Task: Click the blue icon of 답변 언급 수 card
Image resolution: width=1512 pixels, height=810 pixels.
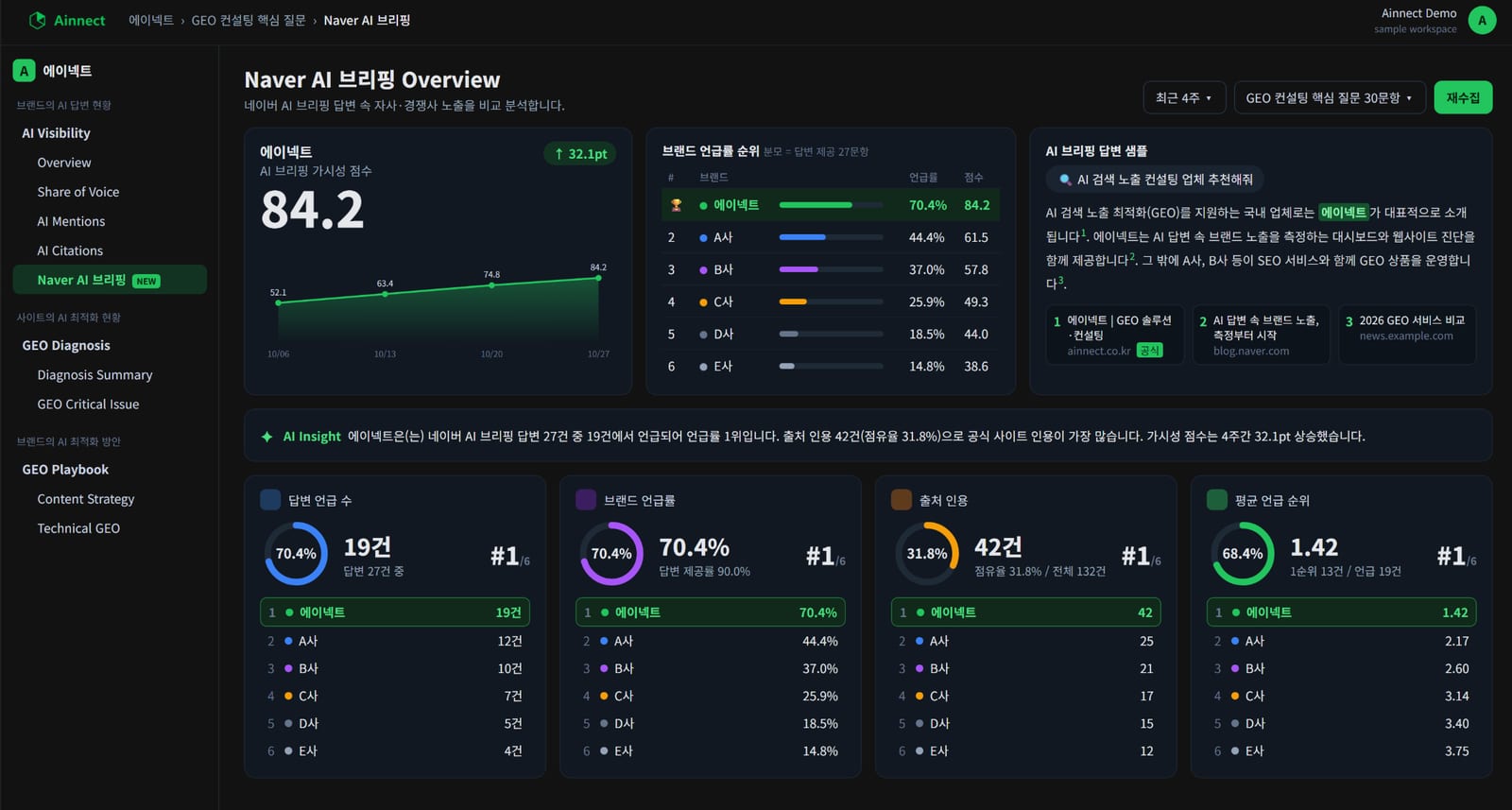Action: 270,500
